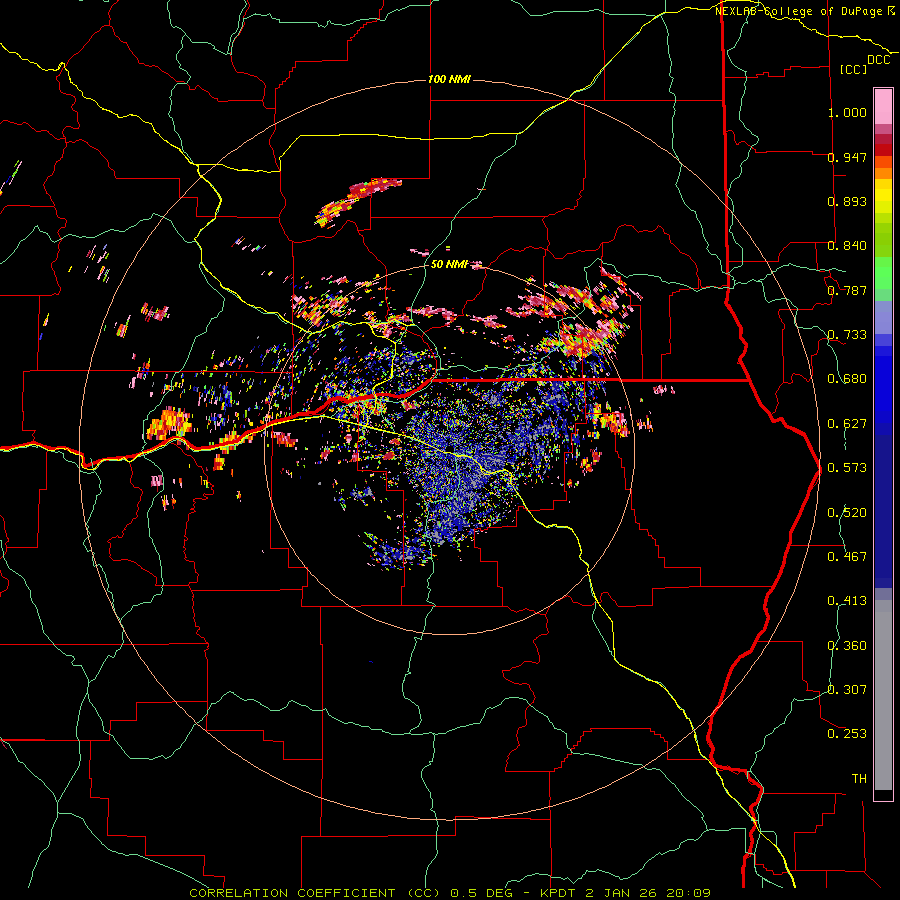Click the 0.360 scale value
Viewport: 900px width, 900px height.
click(847, 646)
